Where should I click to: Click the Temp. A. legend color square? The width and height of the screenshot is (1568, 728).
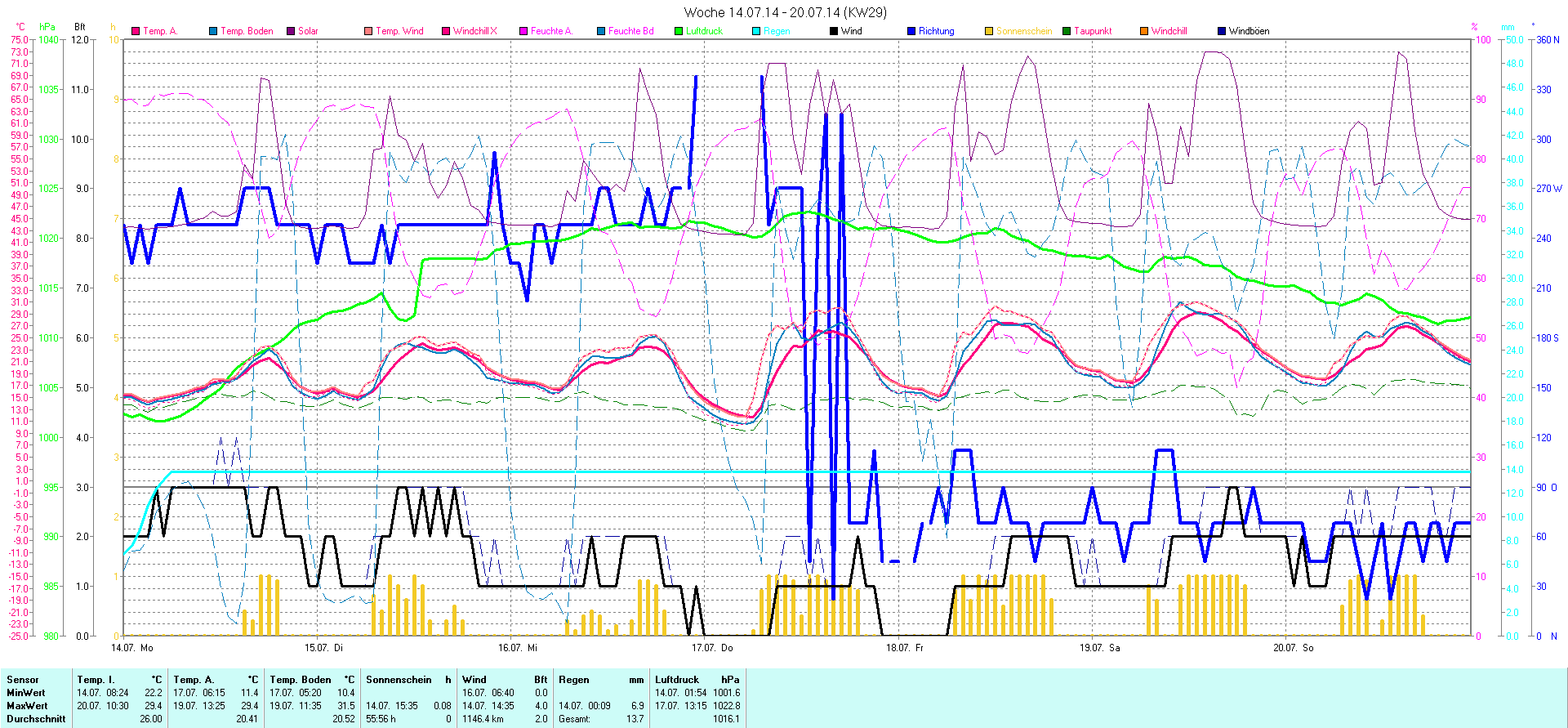pos(136,31)
